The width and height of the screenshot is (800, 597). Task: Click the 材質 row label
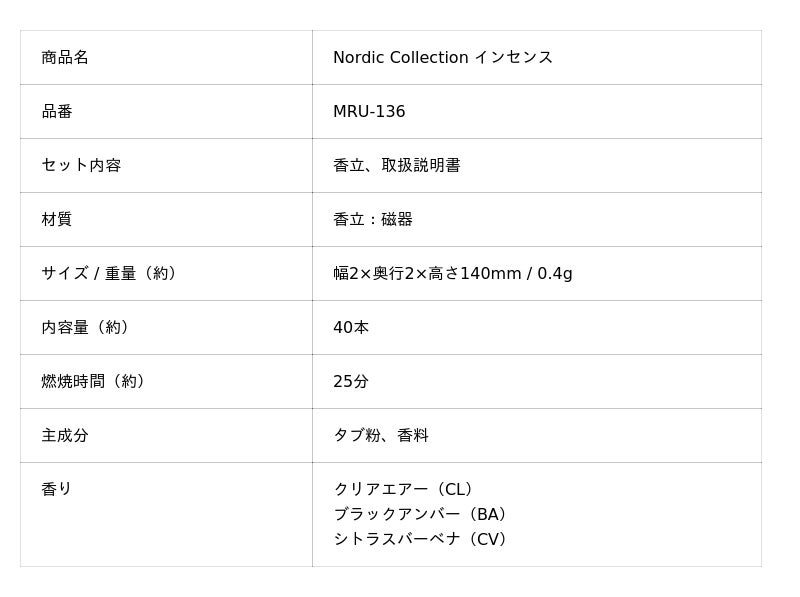pyautogui.click(x=57, y=220)
